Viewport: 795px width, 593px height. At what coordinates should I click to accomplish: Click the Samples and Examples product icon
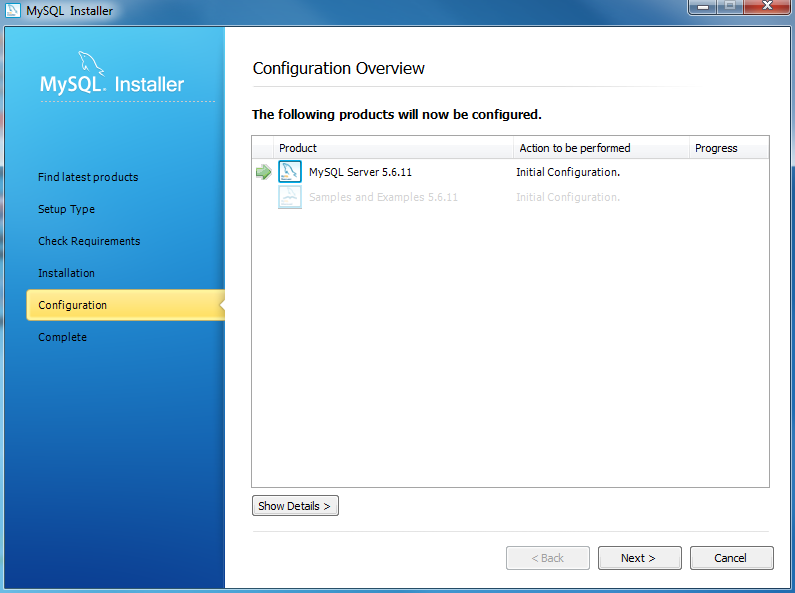tap(290, 197)
